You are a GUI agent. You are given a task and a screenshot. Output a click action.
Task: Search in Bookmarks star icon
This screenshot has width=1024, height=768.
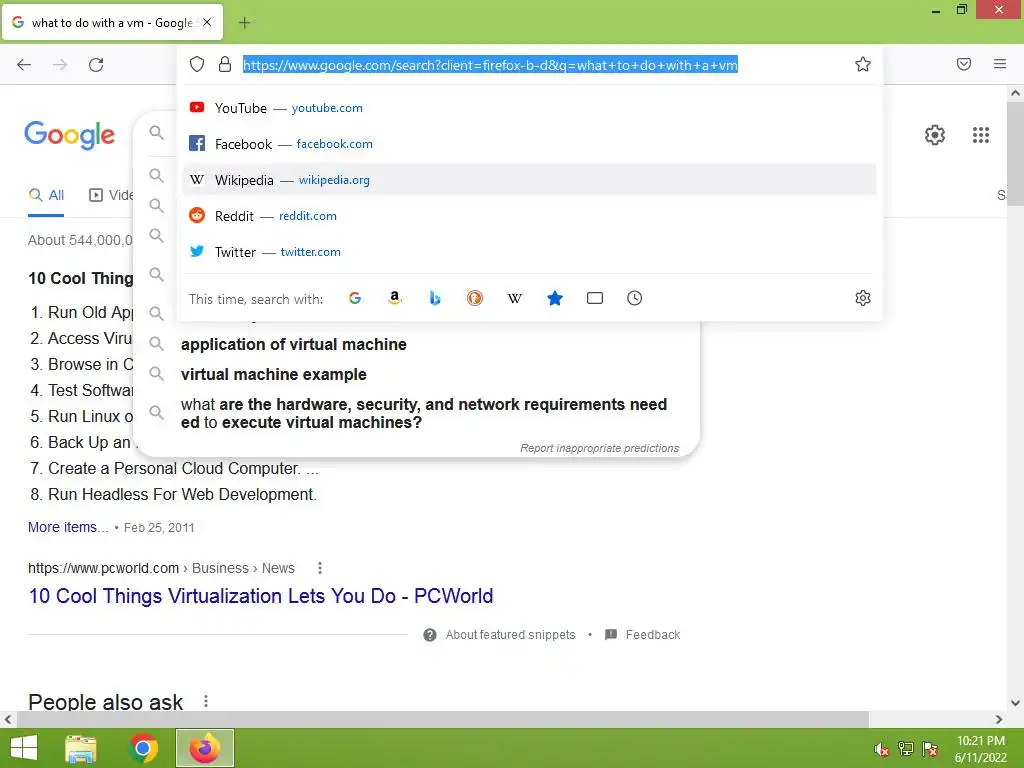tap(554, 298)
